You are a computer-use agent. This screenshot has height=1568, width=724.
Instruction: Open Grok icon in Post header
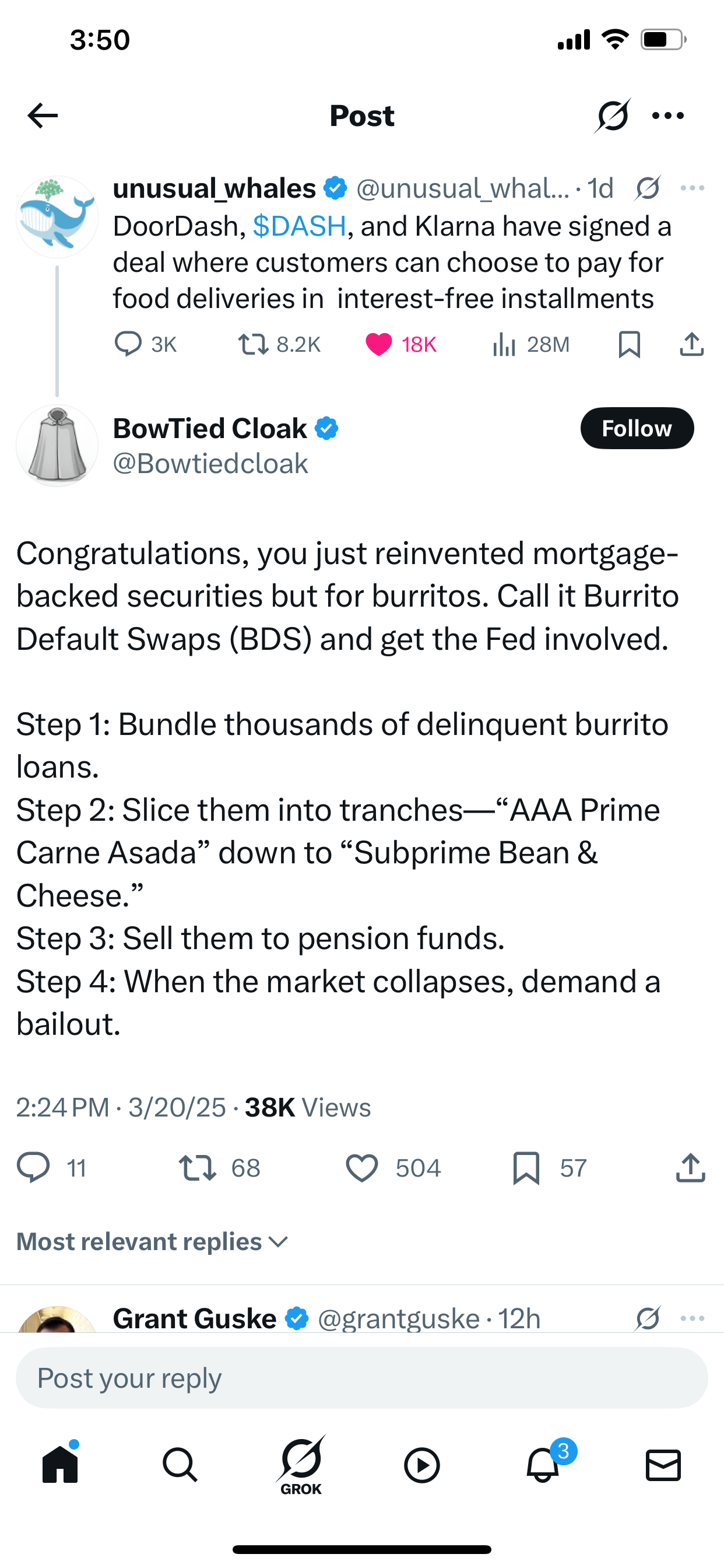(x=612, y=116)
